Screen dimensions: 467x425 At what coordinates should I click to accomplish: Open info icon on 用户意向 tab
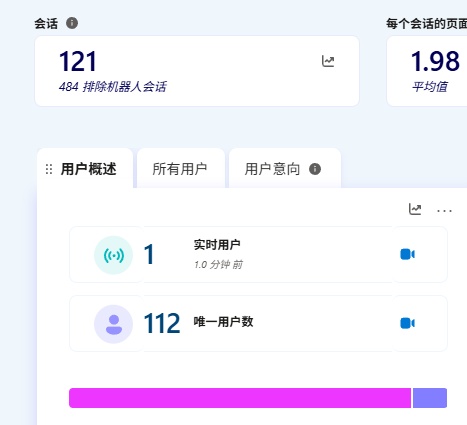[315, 169]
